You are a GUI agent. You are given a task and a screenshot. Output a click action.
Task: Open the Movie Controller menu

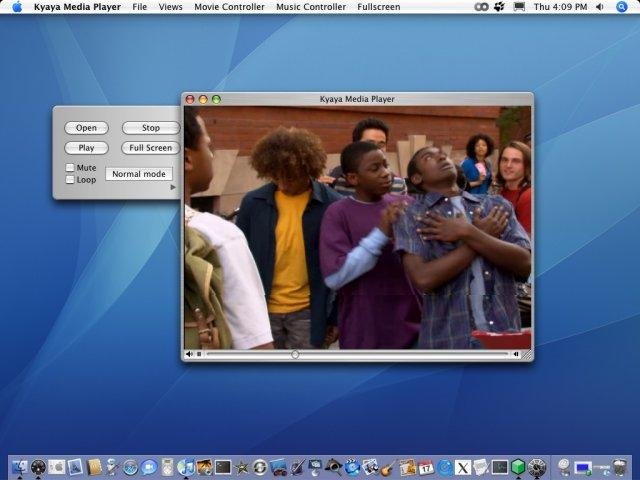tap(229, 7)
